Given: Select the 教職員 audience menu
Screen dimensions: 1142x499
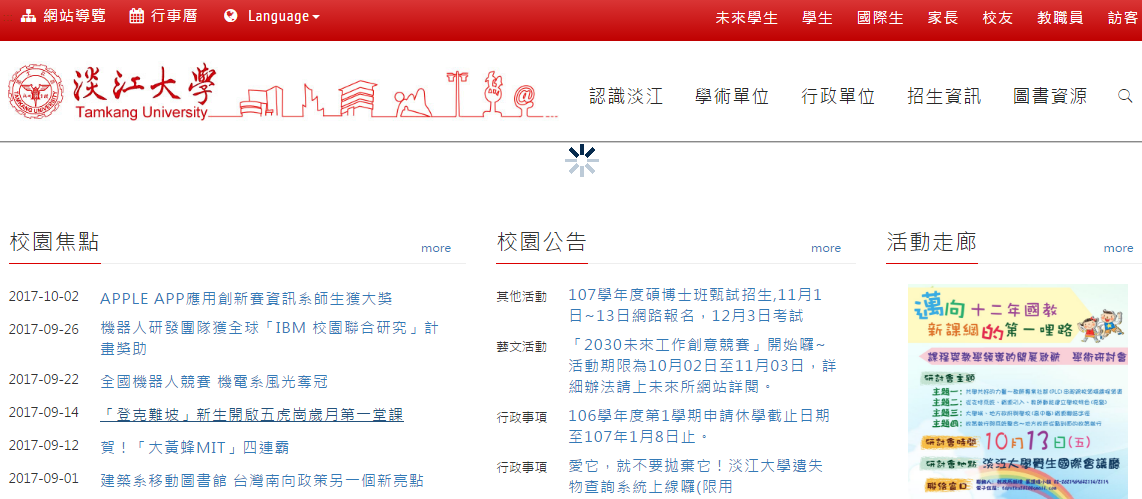Looking at the screenshot, I should click(1060, 18).
